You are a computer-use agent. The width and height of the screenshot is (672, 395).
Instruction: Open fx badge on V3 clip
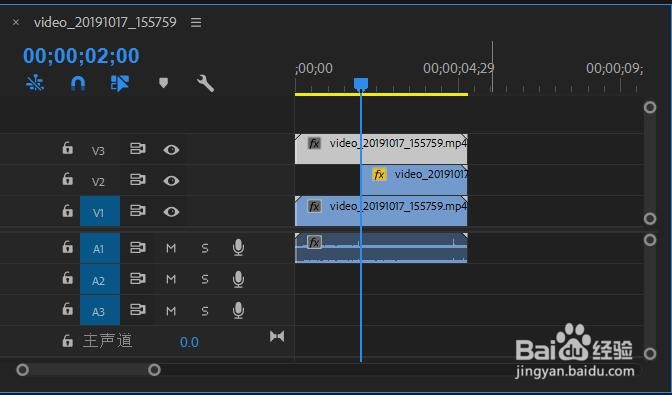pyautogui.click(x=314, y=144)
